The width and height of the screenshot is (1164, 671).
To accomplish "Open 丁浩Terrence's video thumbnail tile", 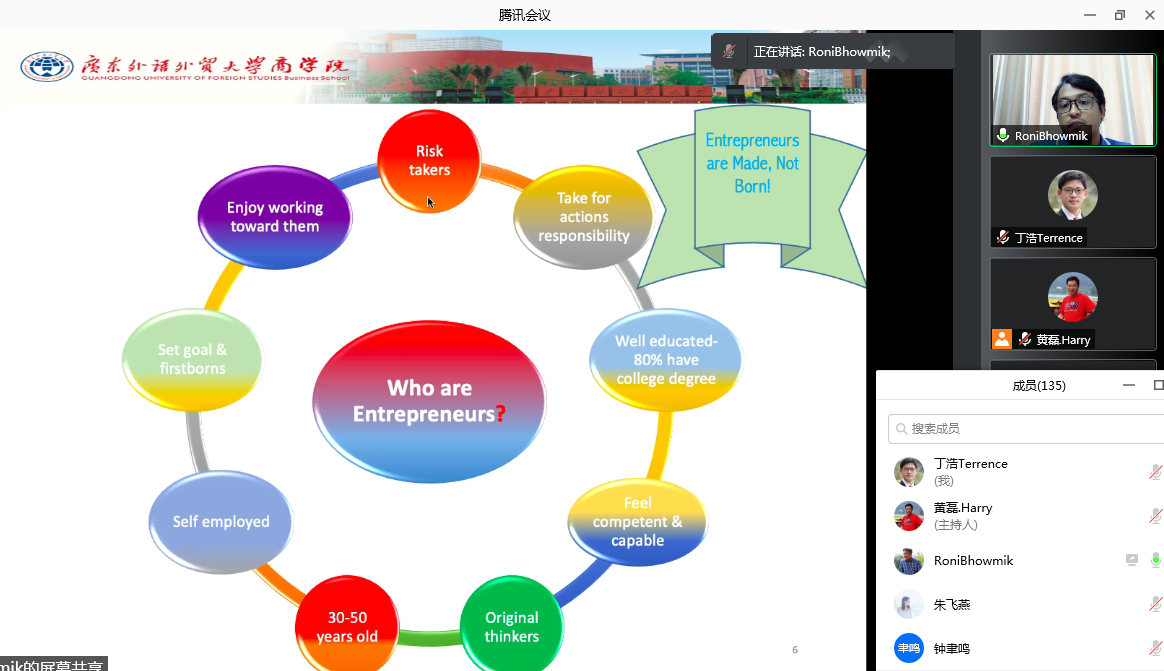I will (1072, 201).
